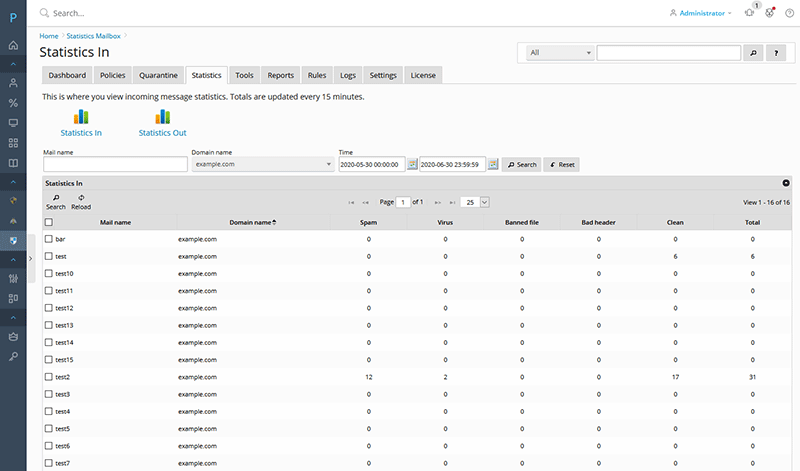Check the box for mailbox test15
The image size is (800, 471).
point(48,360)
